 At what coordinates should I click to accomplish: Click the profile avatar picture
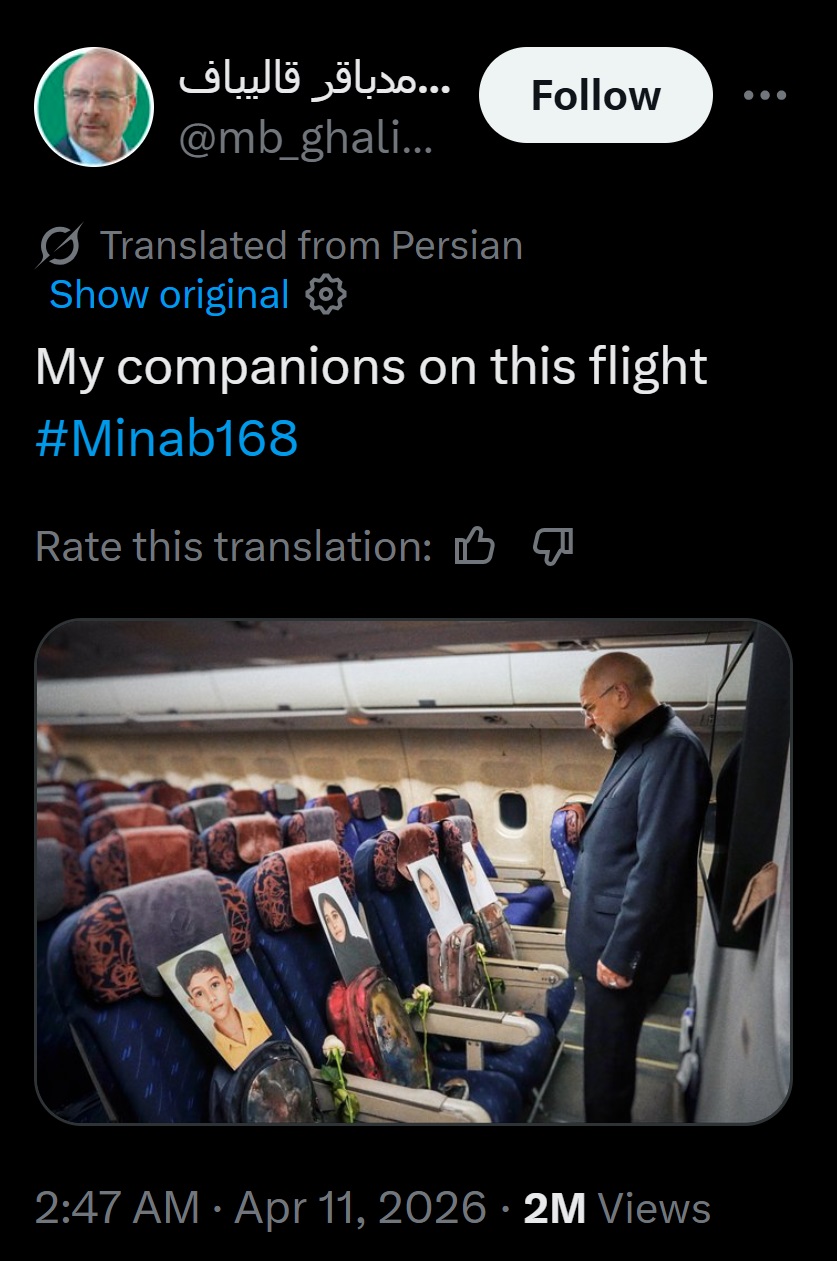pos(94,107)
